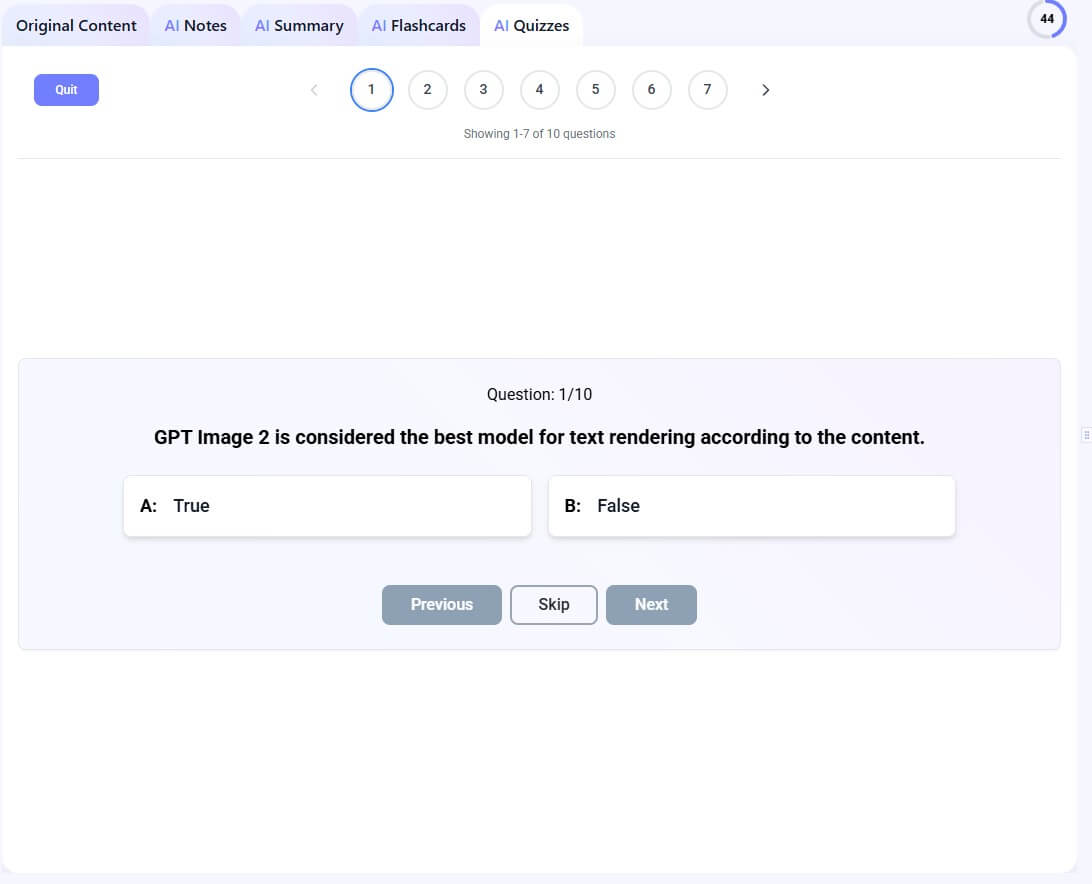Show next set of question numbers arrow

tap(765, 90)
